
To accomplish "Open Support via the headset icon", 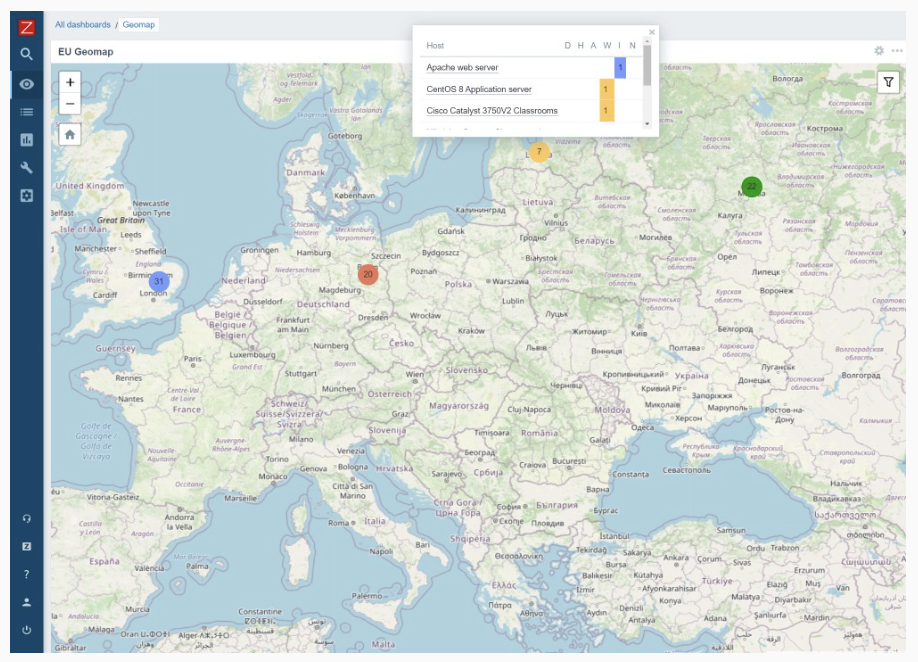I will coord(27,519).
